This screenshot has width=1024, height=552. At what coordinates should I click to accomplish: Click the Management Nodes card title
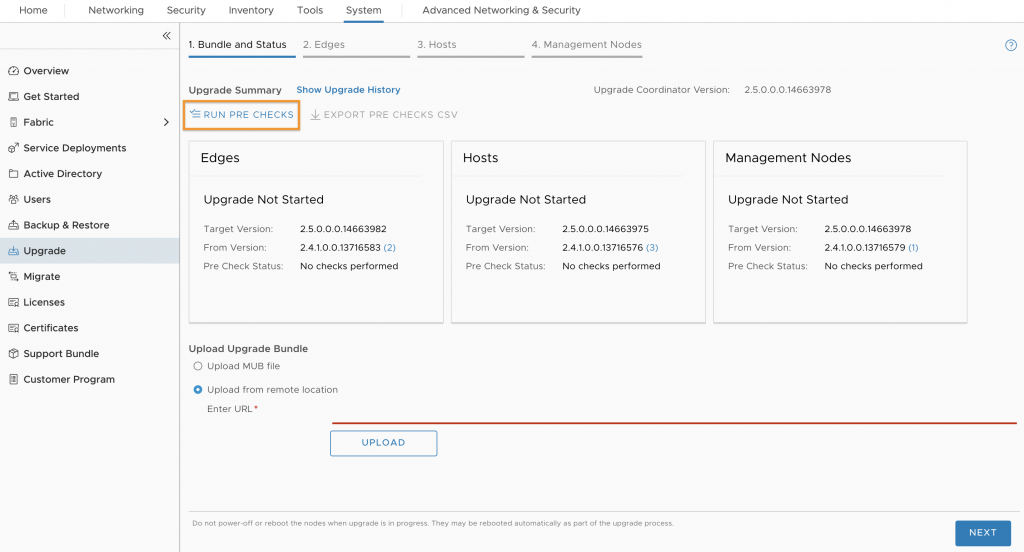click(x=788, y=158)
